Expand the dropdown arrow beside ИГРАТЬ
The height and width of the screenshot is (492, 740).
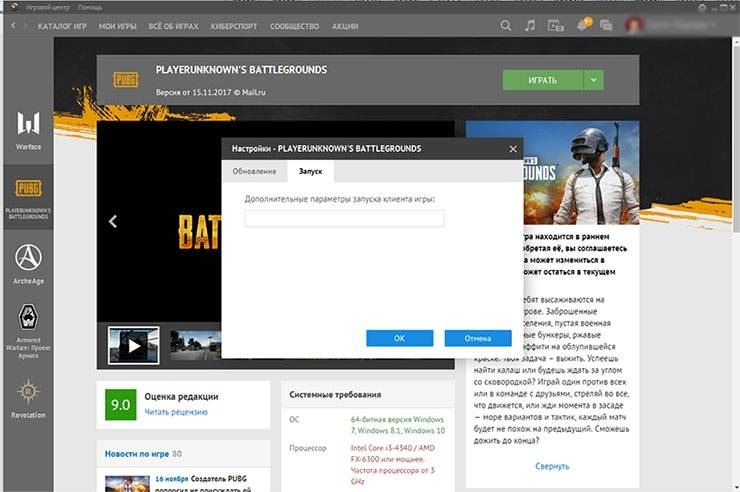tap(594, 80)
